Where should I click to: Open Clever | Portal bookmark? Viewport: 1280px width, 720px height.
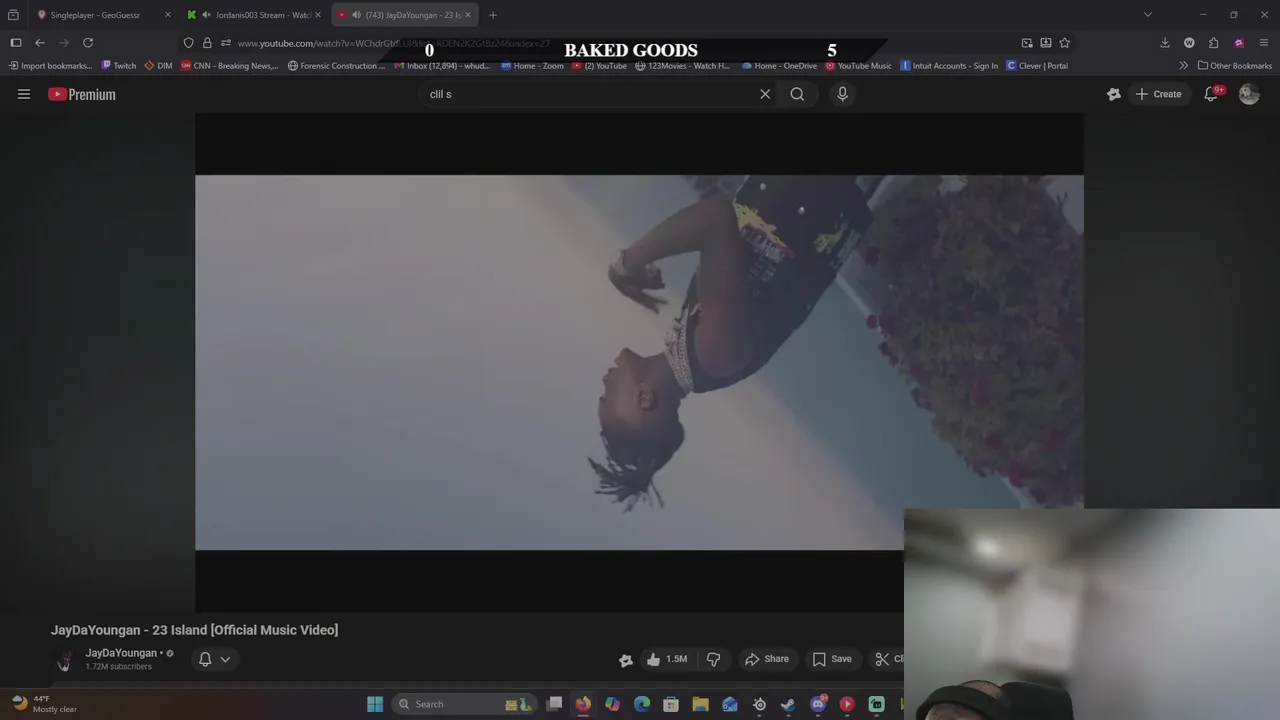(1037, 66)
